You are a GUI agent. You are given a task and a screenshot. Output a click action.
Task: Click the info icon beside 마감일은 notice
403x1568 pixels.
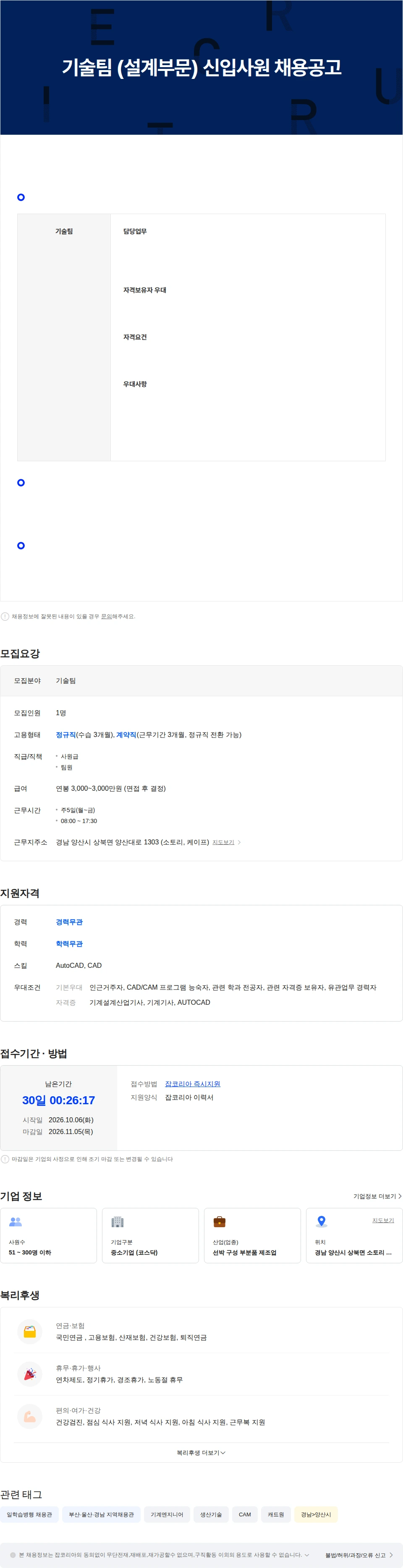click(x=5, y=1159)
